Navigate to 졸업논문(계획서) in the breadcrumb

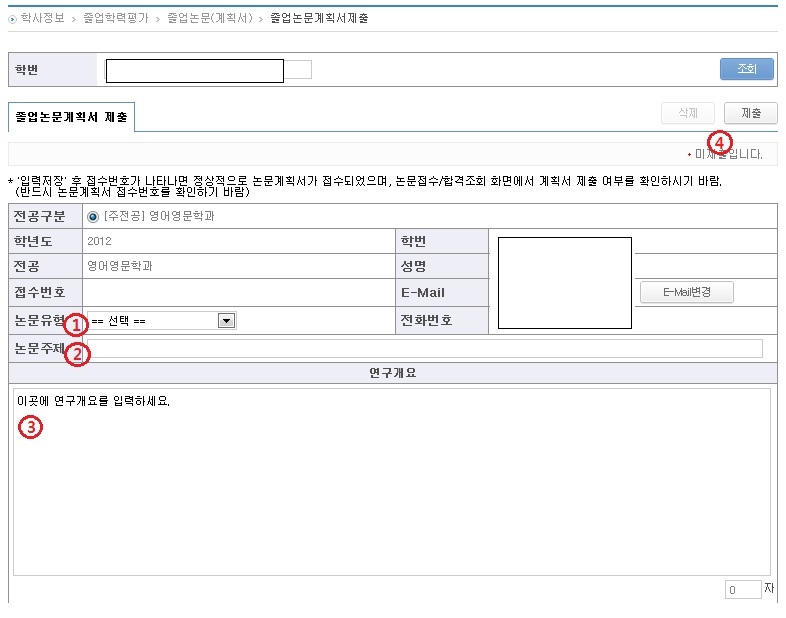pos(210,19)
